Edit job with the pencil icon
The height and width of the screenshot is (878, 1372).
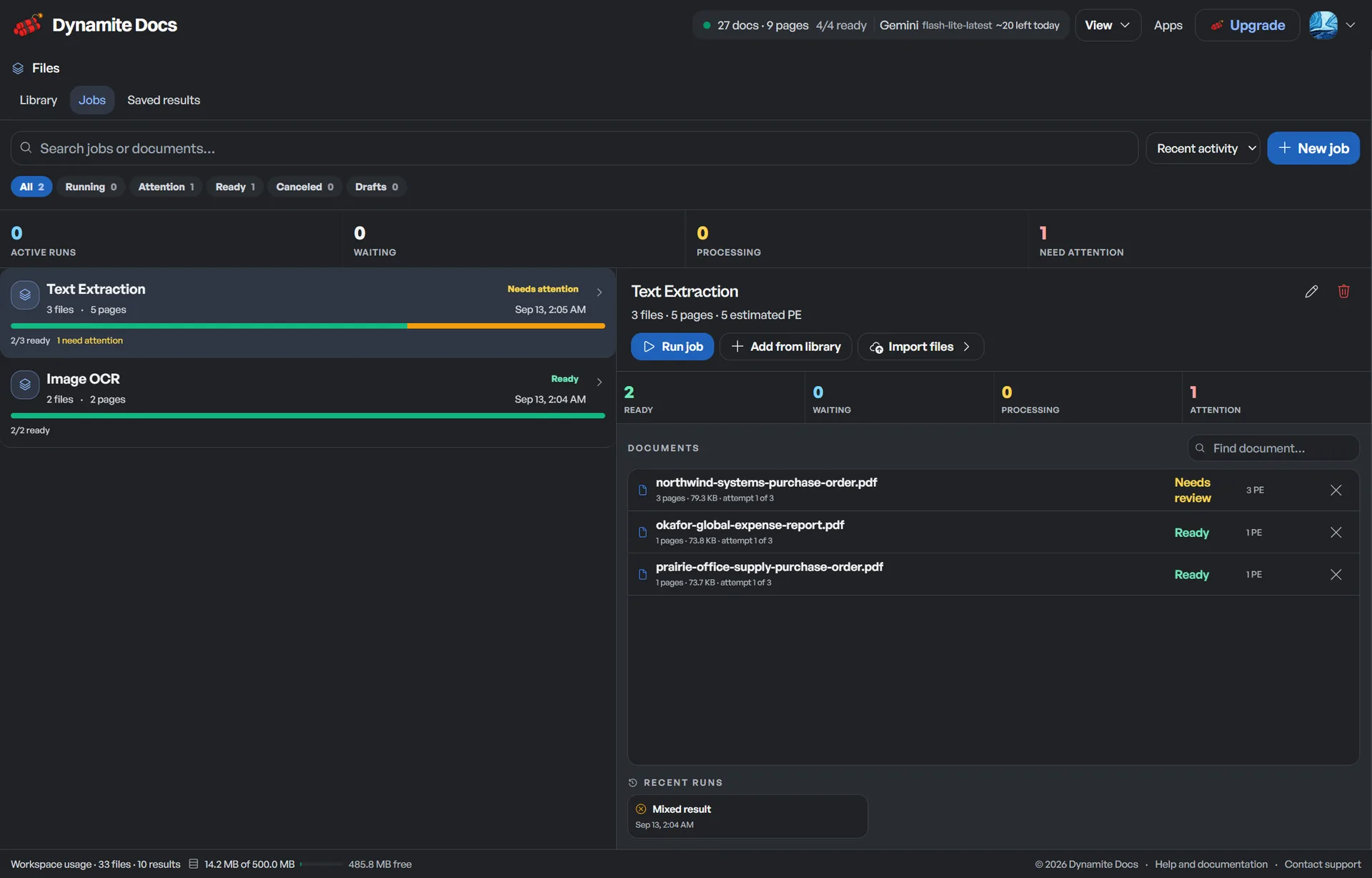pyautogui.click(x=1311, y=292)
